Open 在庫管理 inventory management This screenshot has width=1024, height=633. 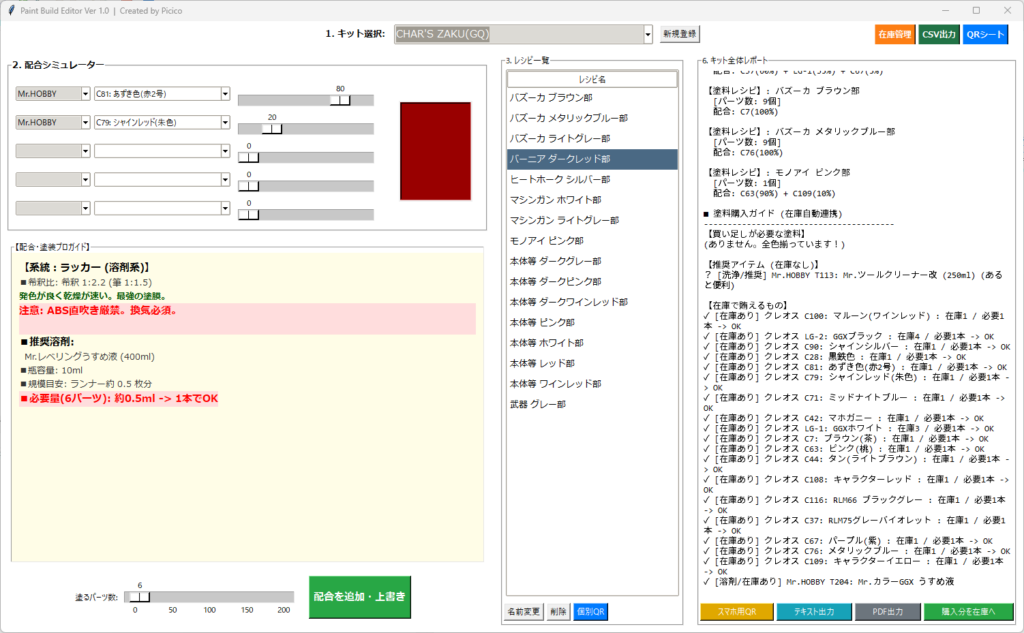(x=894, y=34)
